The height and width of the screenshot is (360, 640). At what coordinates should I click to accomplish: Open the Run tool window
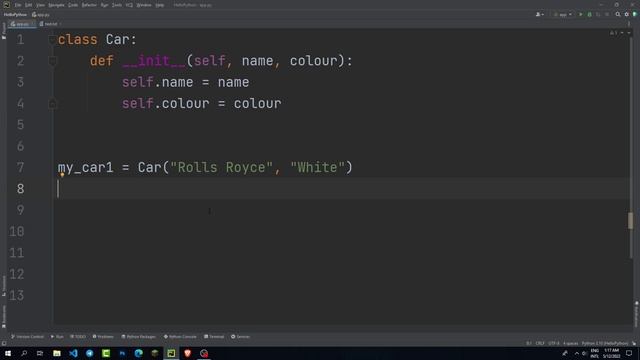pos(57,337)
